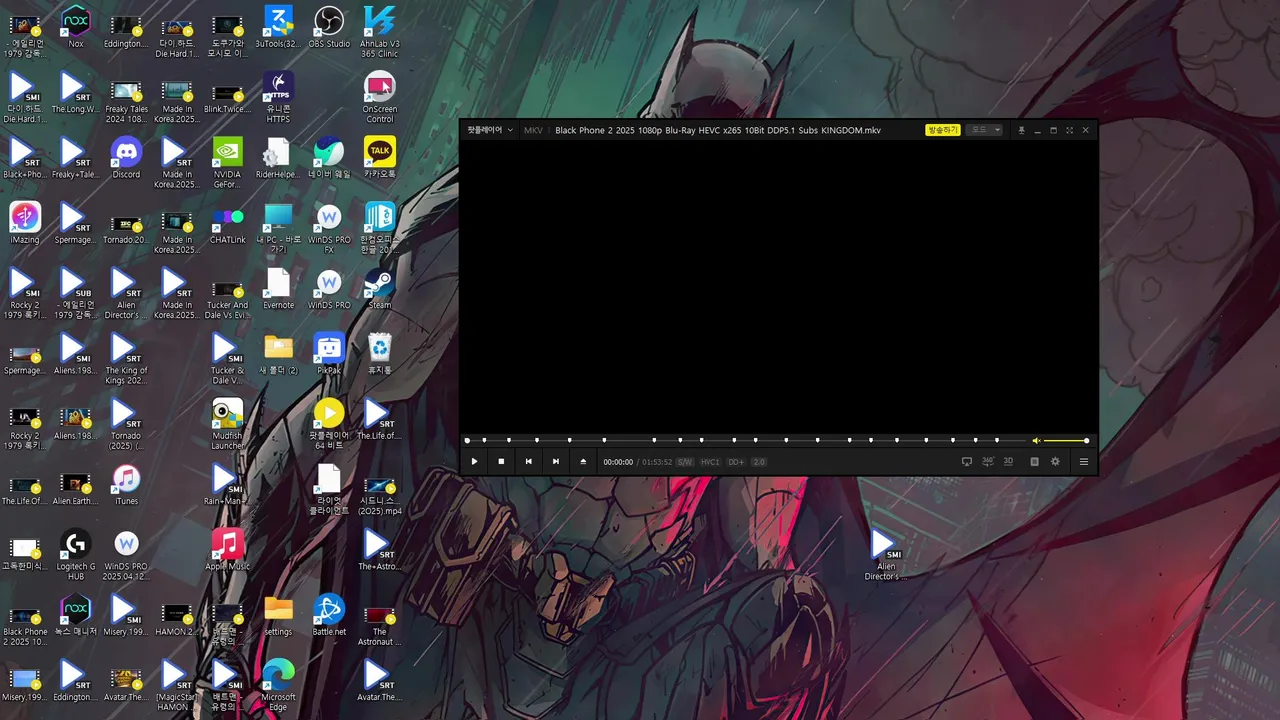Open the playlist panel icon beside the gear
The width and height of the screenshot is (1280, 720).
(x=1034, y=462)
